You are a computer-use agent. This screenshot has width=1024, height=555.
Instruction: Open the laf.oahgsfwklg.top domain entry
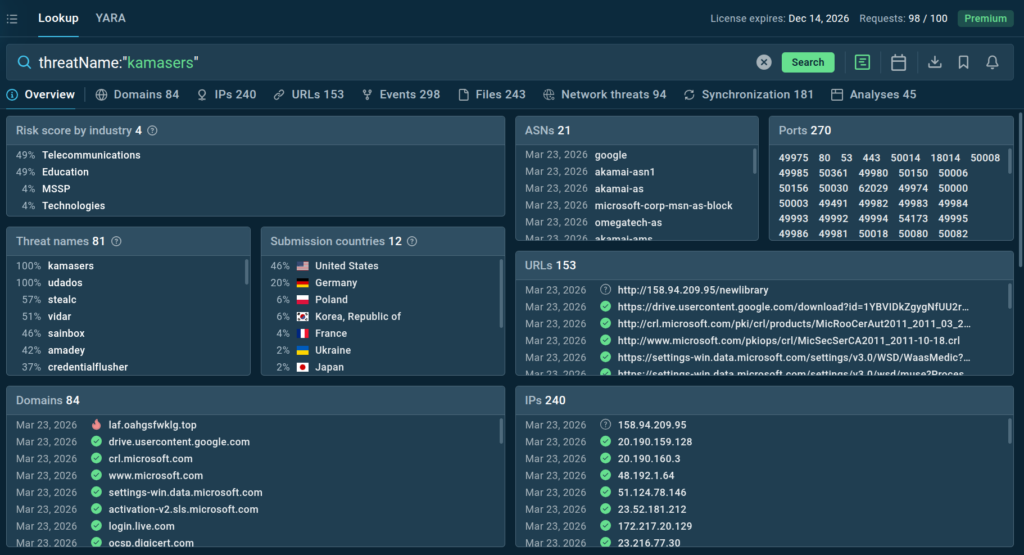coord(153,425)
